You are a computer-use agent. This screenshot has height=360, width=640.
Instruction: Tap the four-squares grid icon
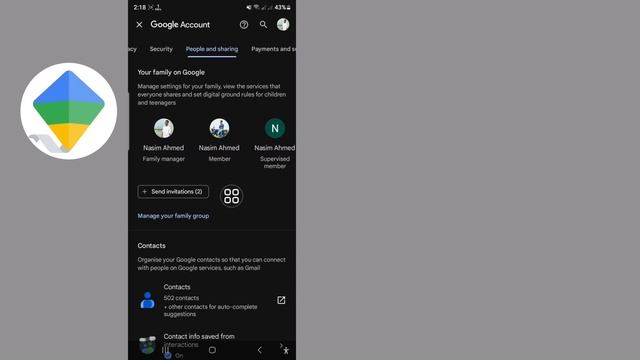click(231, 196)
